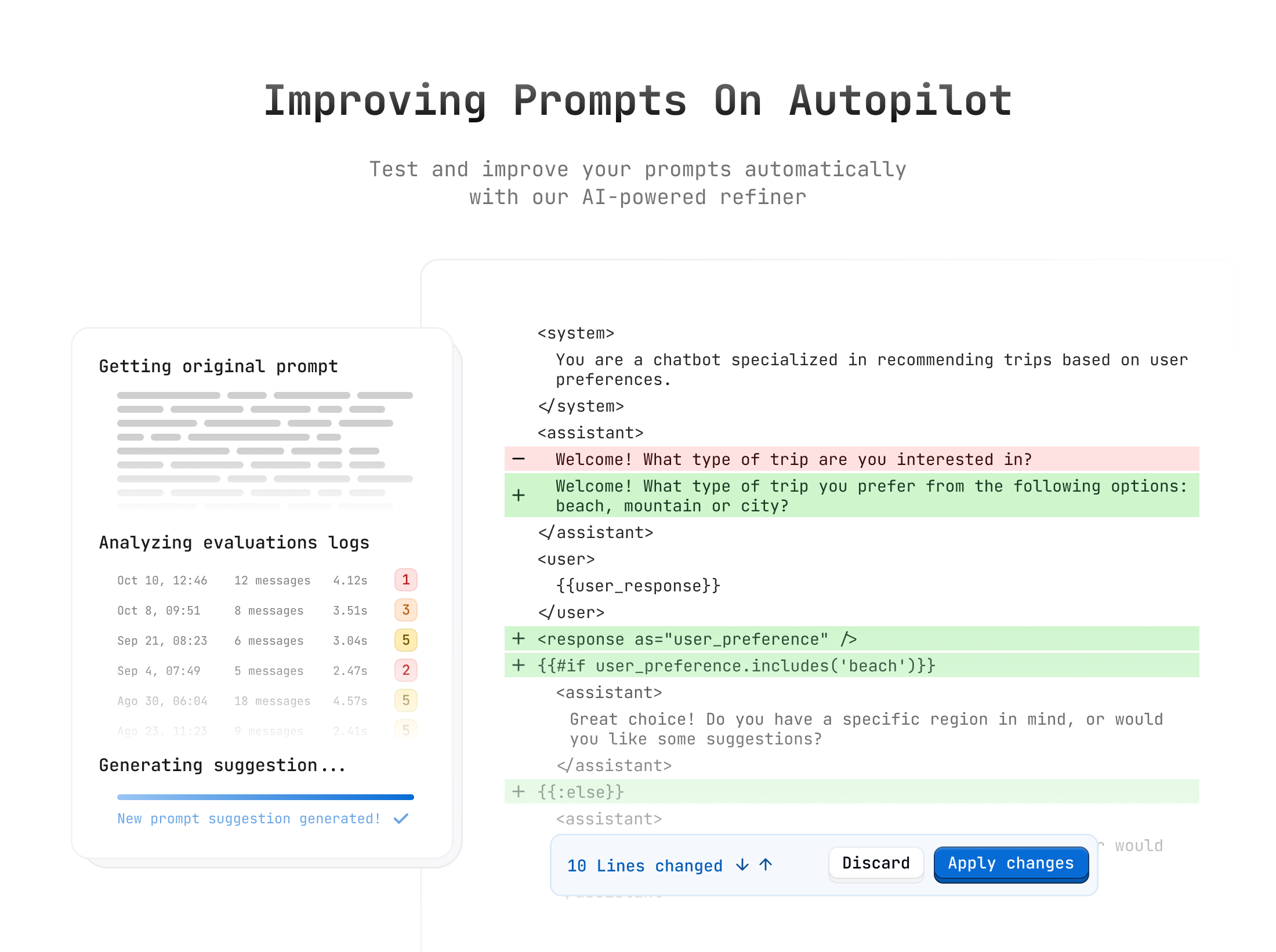The image size is (1276, 952).
Task: Click the up arrow next to Lines changed
Action: (766, 865)
